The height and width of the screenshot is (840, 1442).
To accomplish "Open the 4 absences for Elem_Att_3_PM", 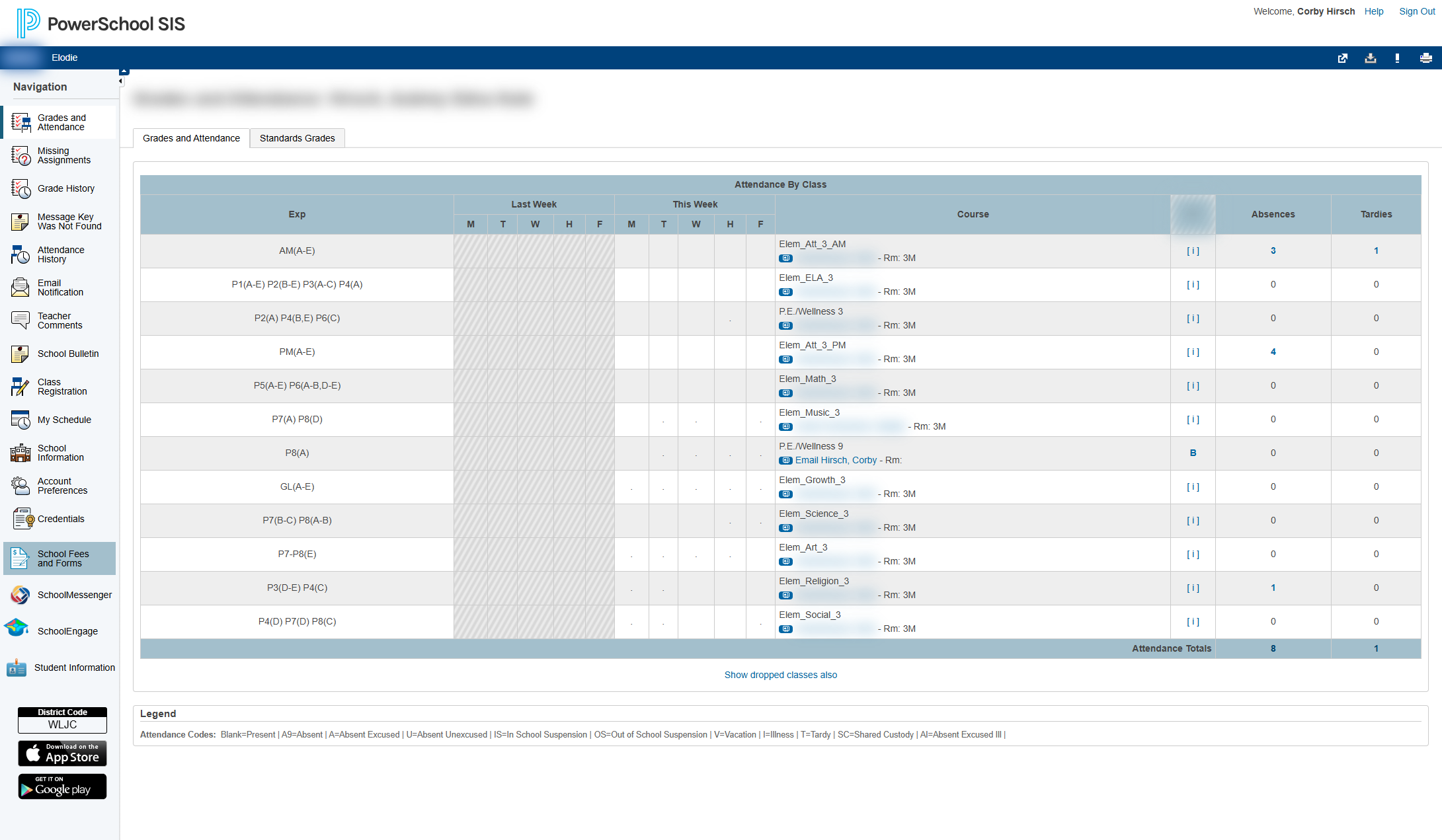I will (1273, 352).
